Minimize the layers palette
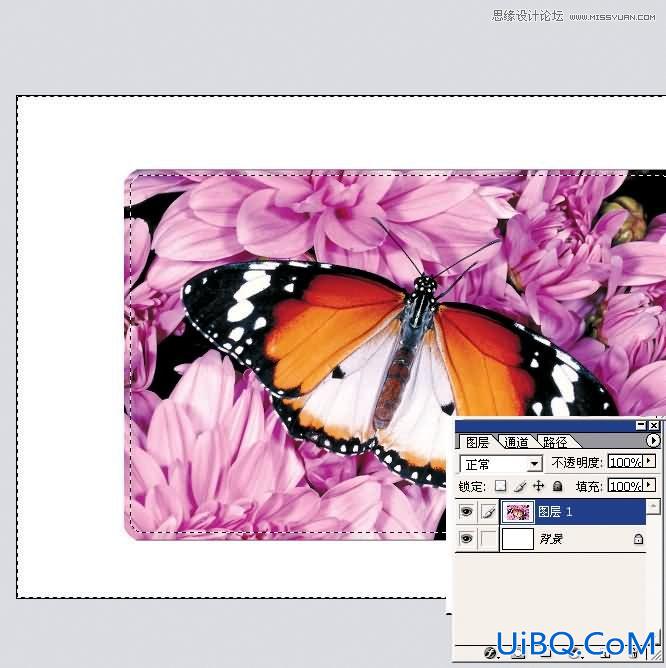666x668 pixels. coord(640,425)
